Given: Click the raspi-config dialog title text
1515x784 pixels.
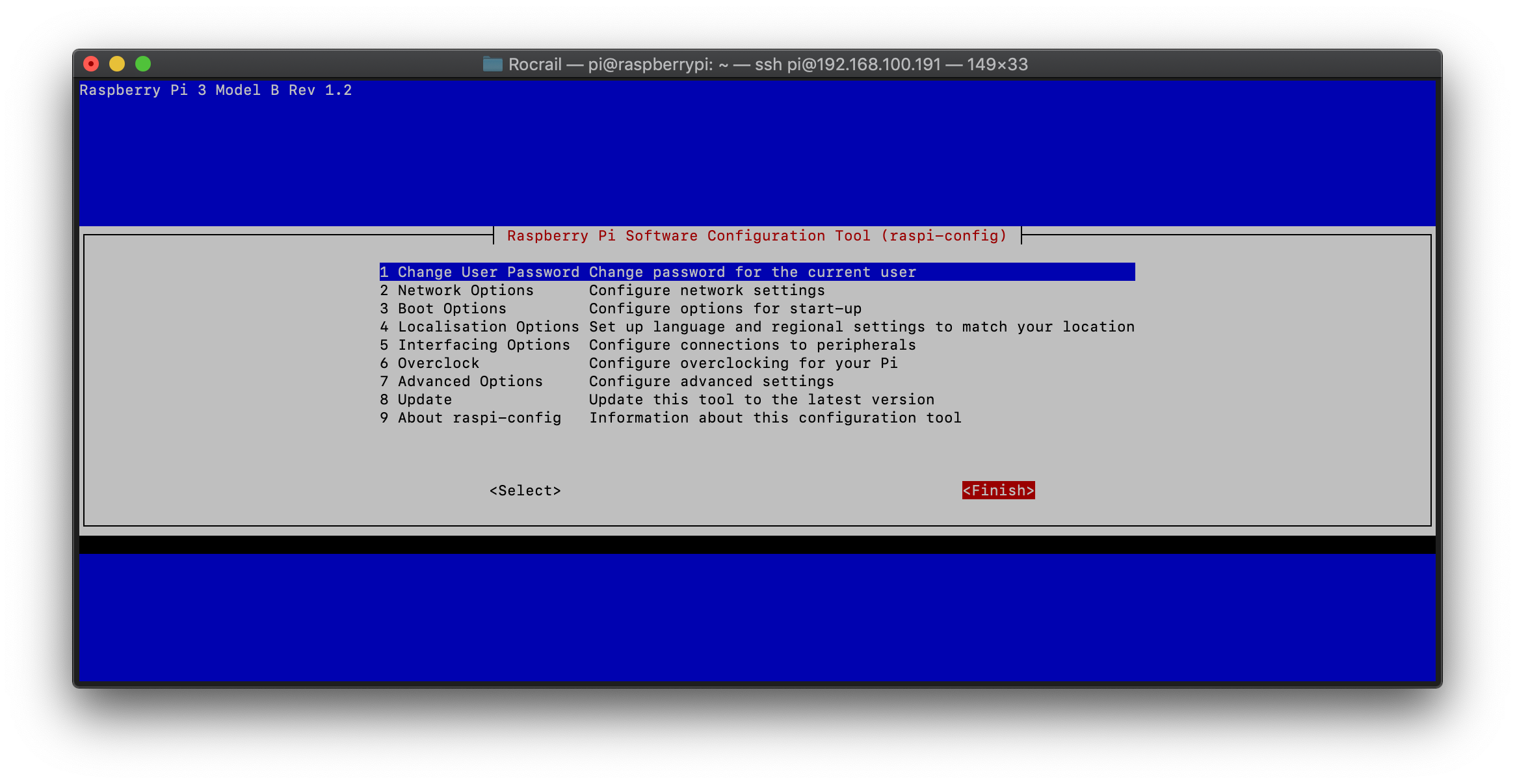Looking at the screenshot, I should tap(757, 236).
